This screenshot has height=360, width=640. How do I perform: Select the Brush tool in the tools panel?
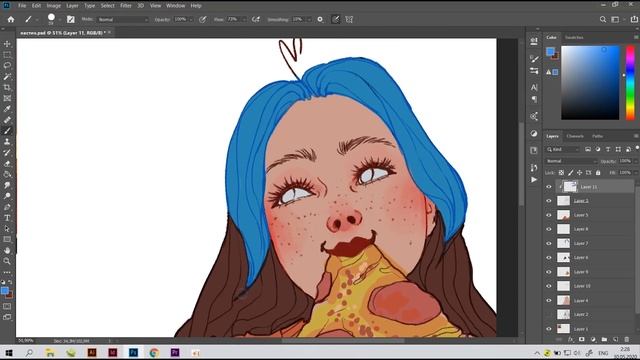pyautogui.click(x=7, y=131)
